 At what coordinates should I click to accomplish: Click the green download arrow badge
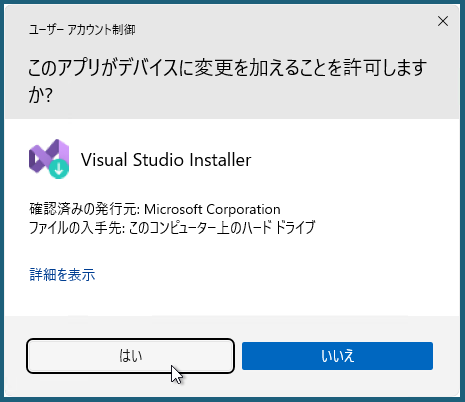pos(59,169)
